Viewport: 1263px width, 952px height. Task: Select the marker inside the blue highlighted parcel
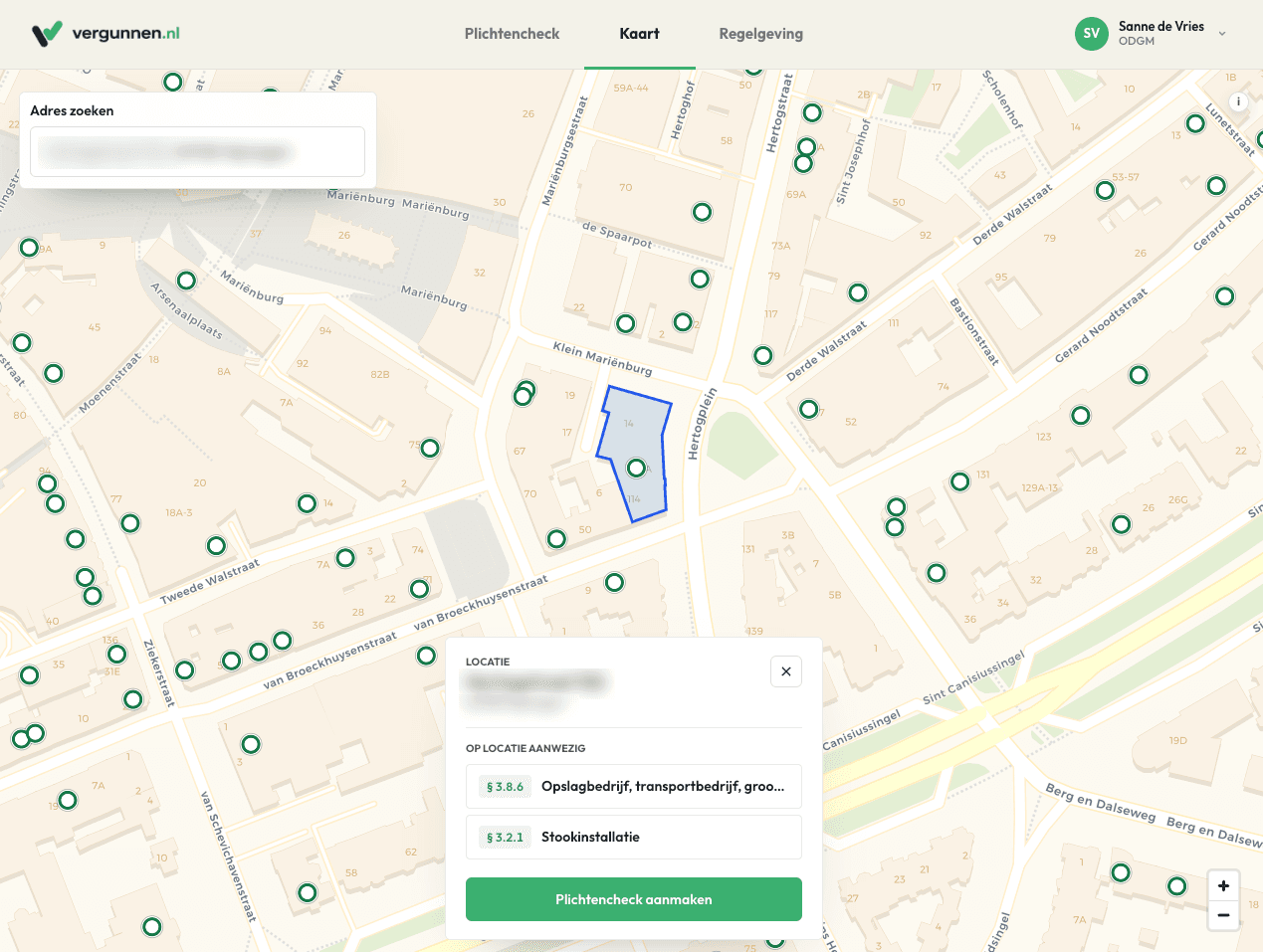pyautogui.click(x=637, y=468)
